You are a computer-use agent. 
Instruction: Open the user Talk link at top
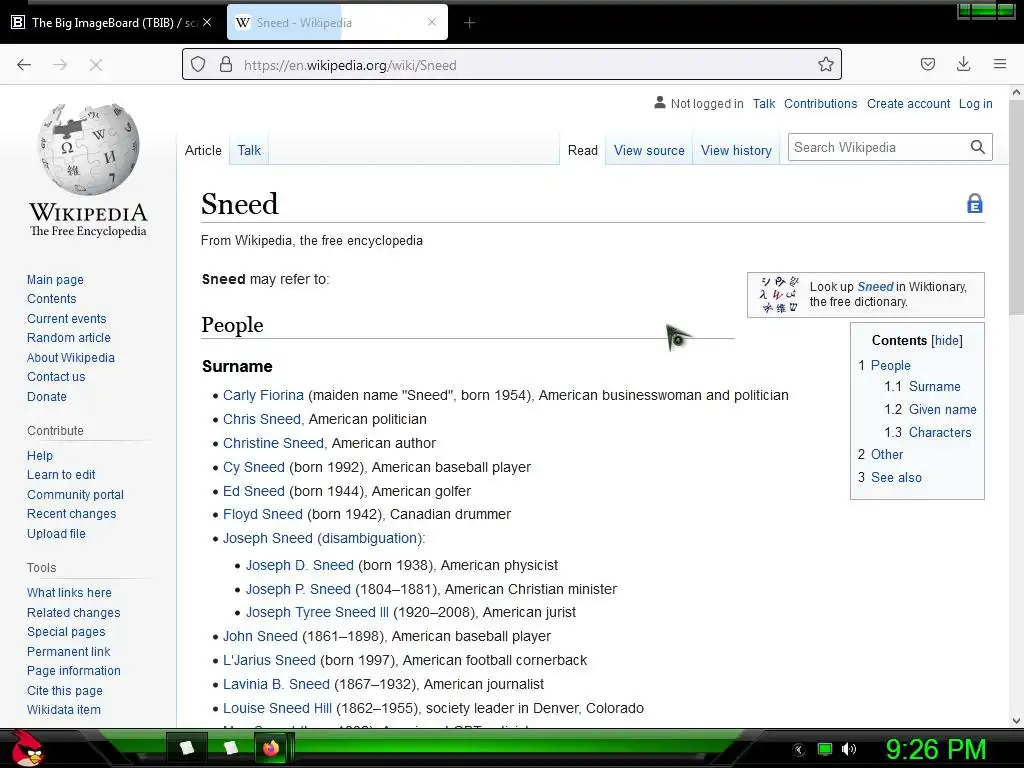[763, 104]
